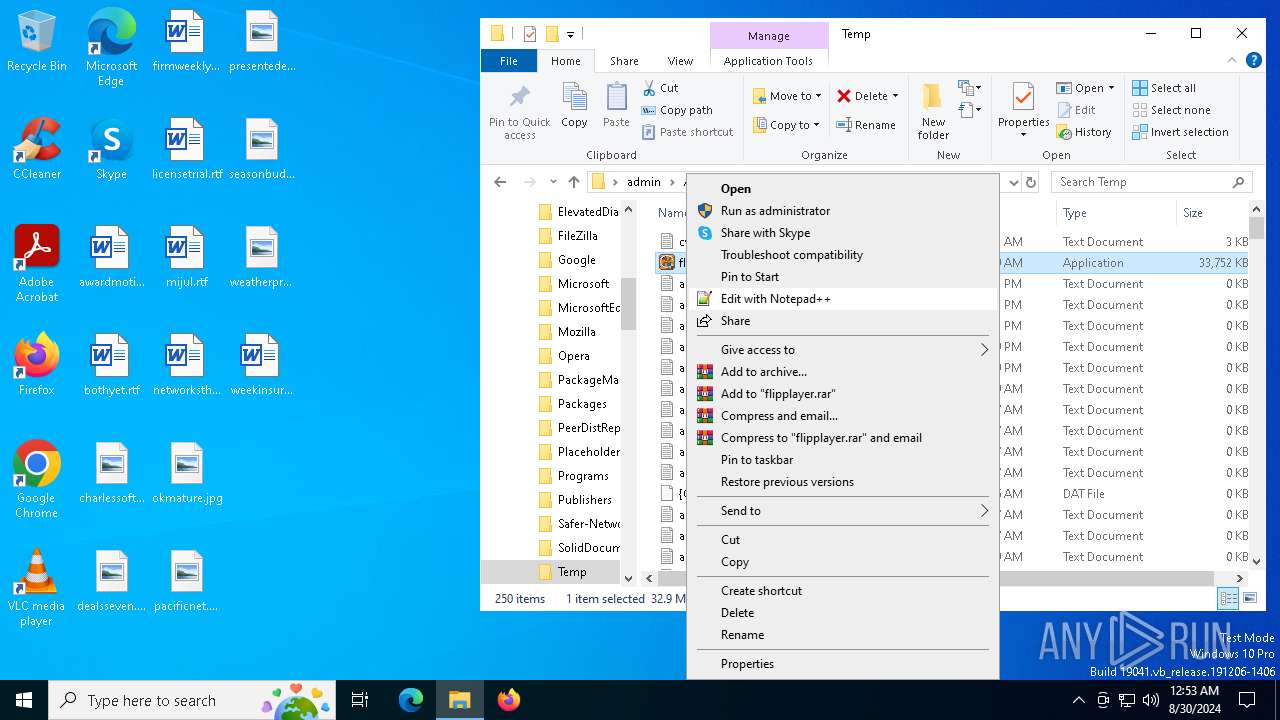Select the Opera folder in tree
Viewport: 1280px width, 720px height.
click(x=574, y=356)
